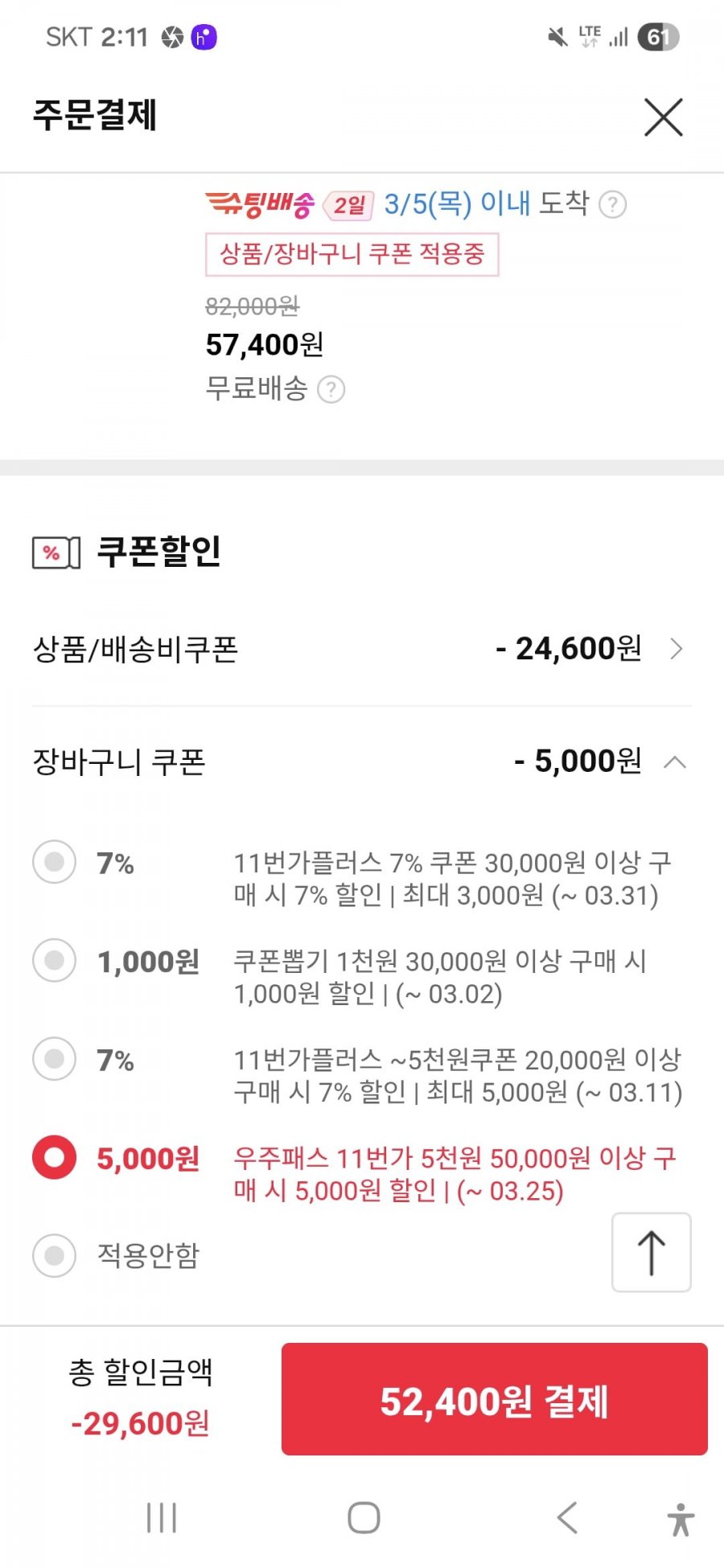Select the 11번가플러스 7% 최대 3,000원 coupon
The image size is (724, 1568).
pos(55,862)
